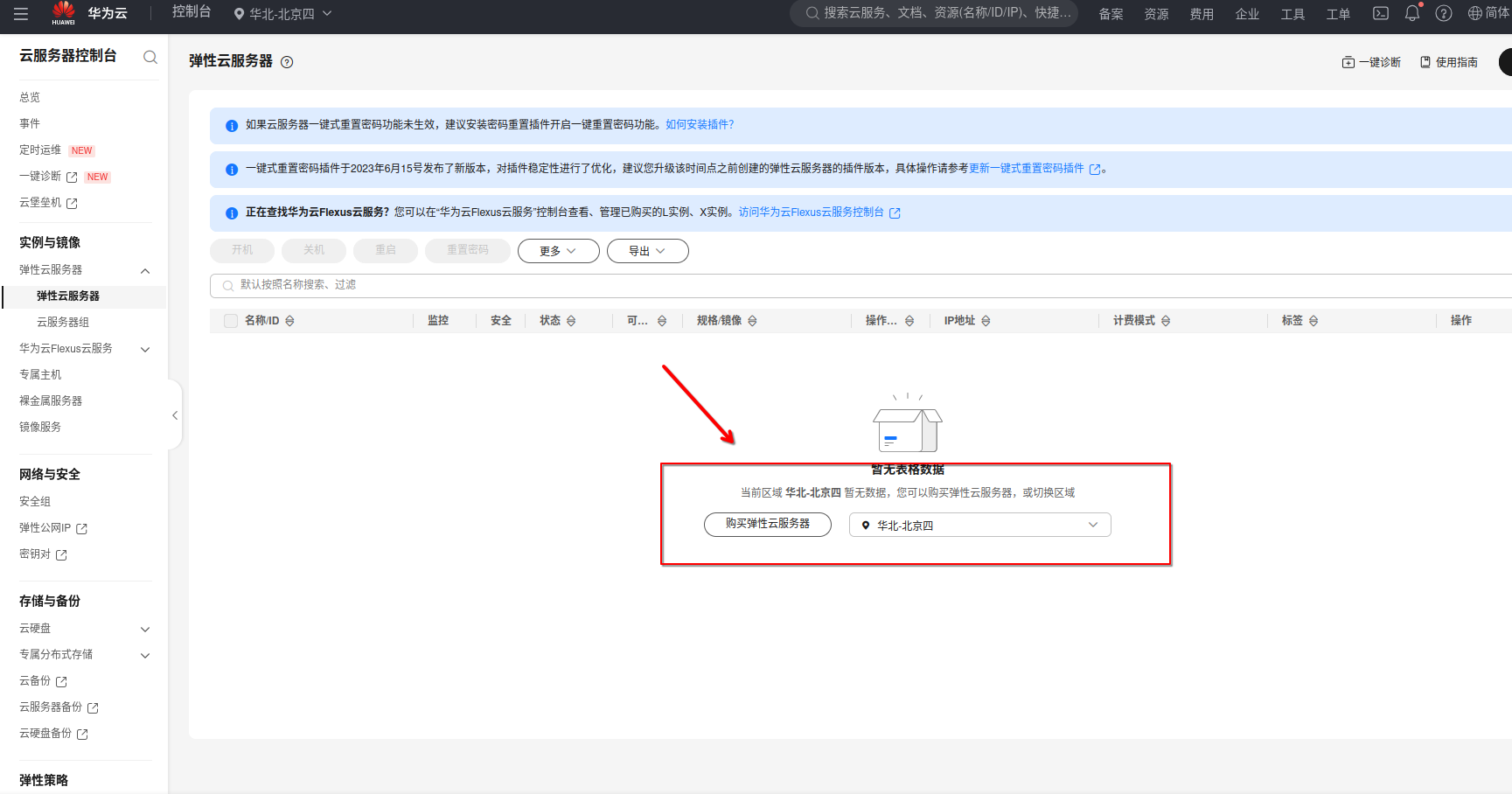The image size is (1512, 794).
Task: Open 镜像服务 in the sidebar
Action: (40, 427)
